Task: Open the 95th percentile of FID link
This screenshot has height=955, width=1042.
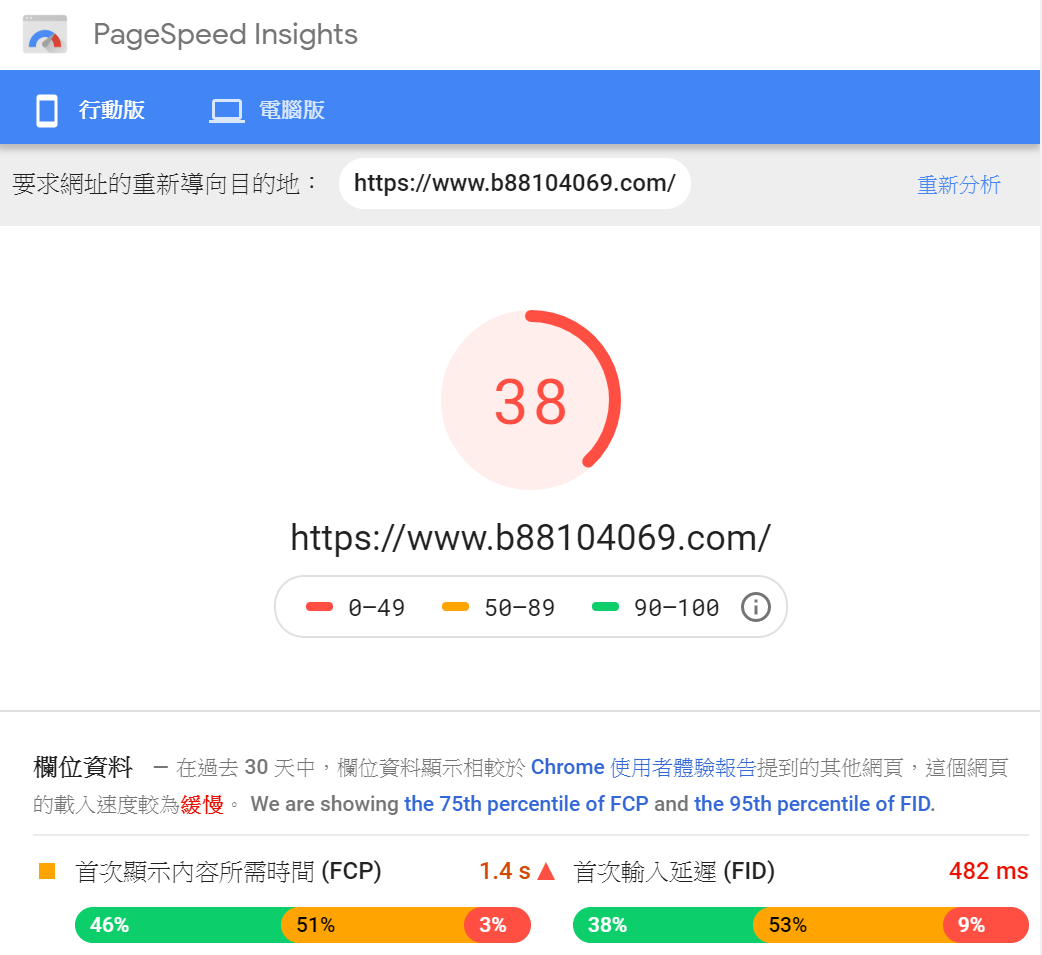Action: pyautogui.click(x=813, y=804)
